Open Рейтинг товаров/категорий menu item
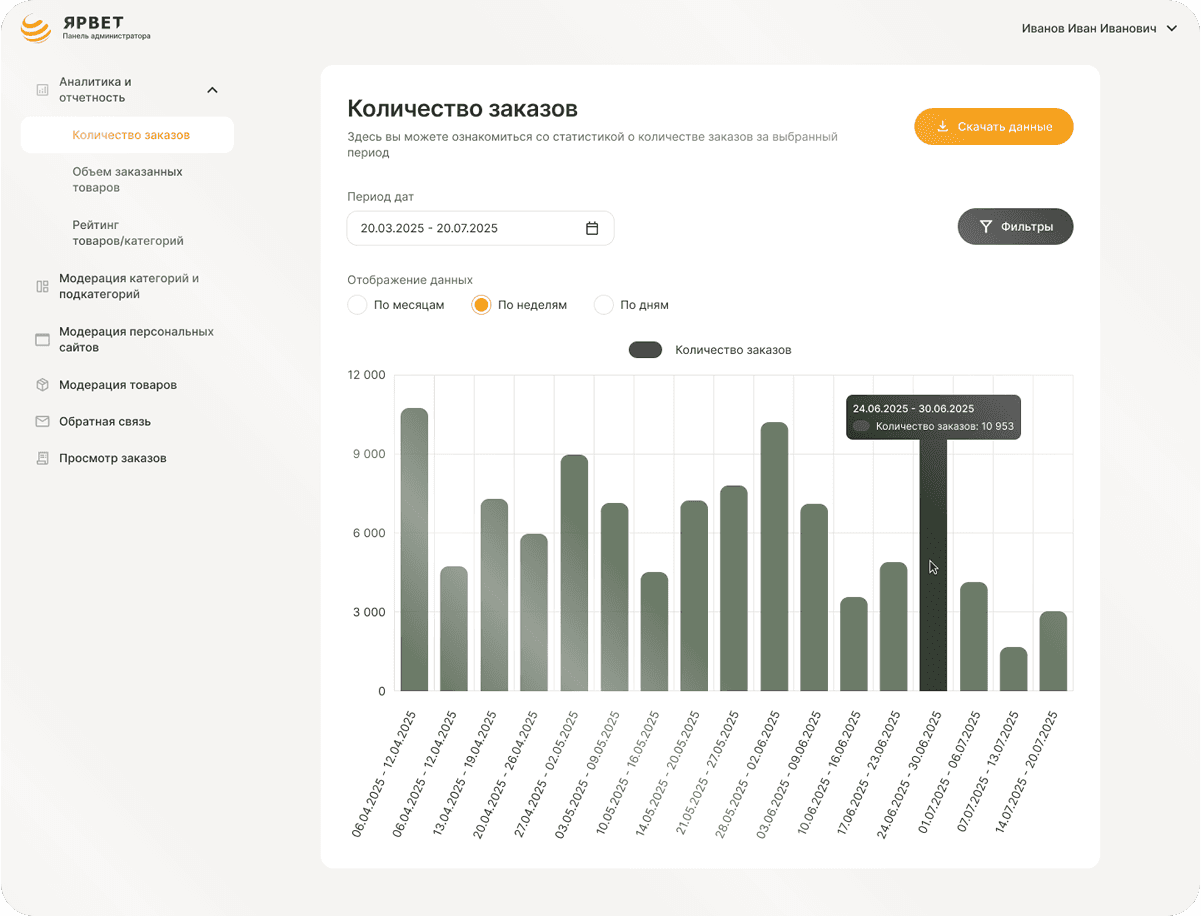The width and height of the screenshot is (1201, 916). 128,233
